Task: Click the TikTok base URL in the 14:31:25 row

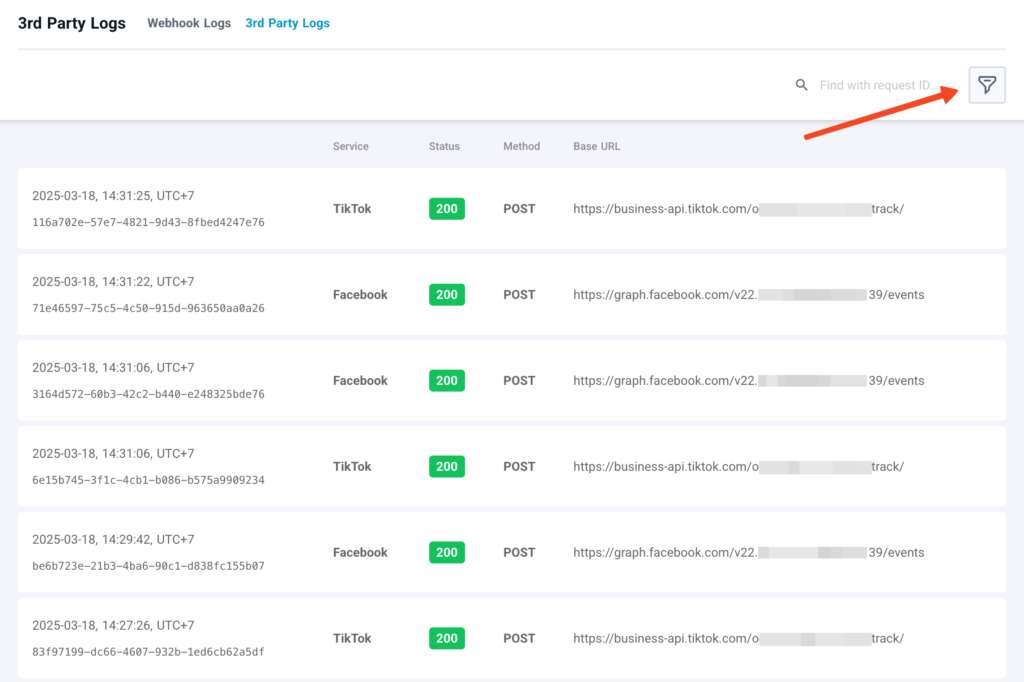Action: [739, 209]
